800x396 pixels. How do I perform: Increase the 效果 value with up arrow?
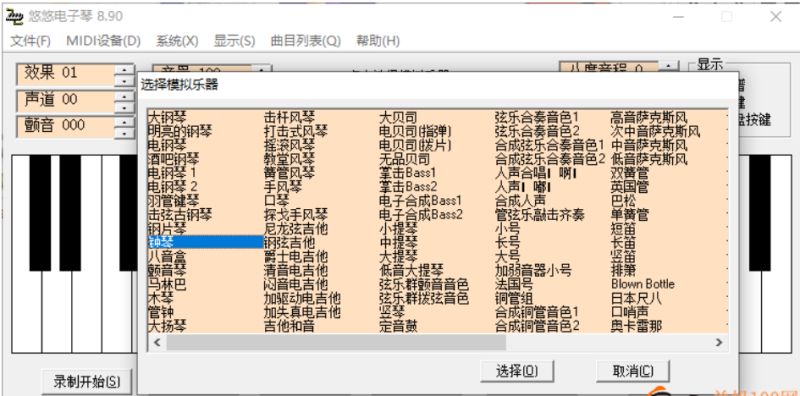[124, 69]
